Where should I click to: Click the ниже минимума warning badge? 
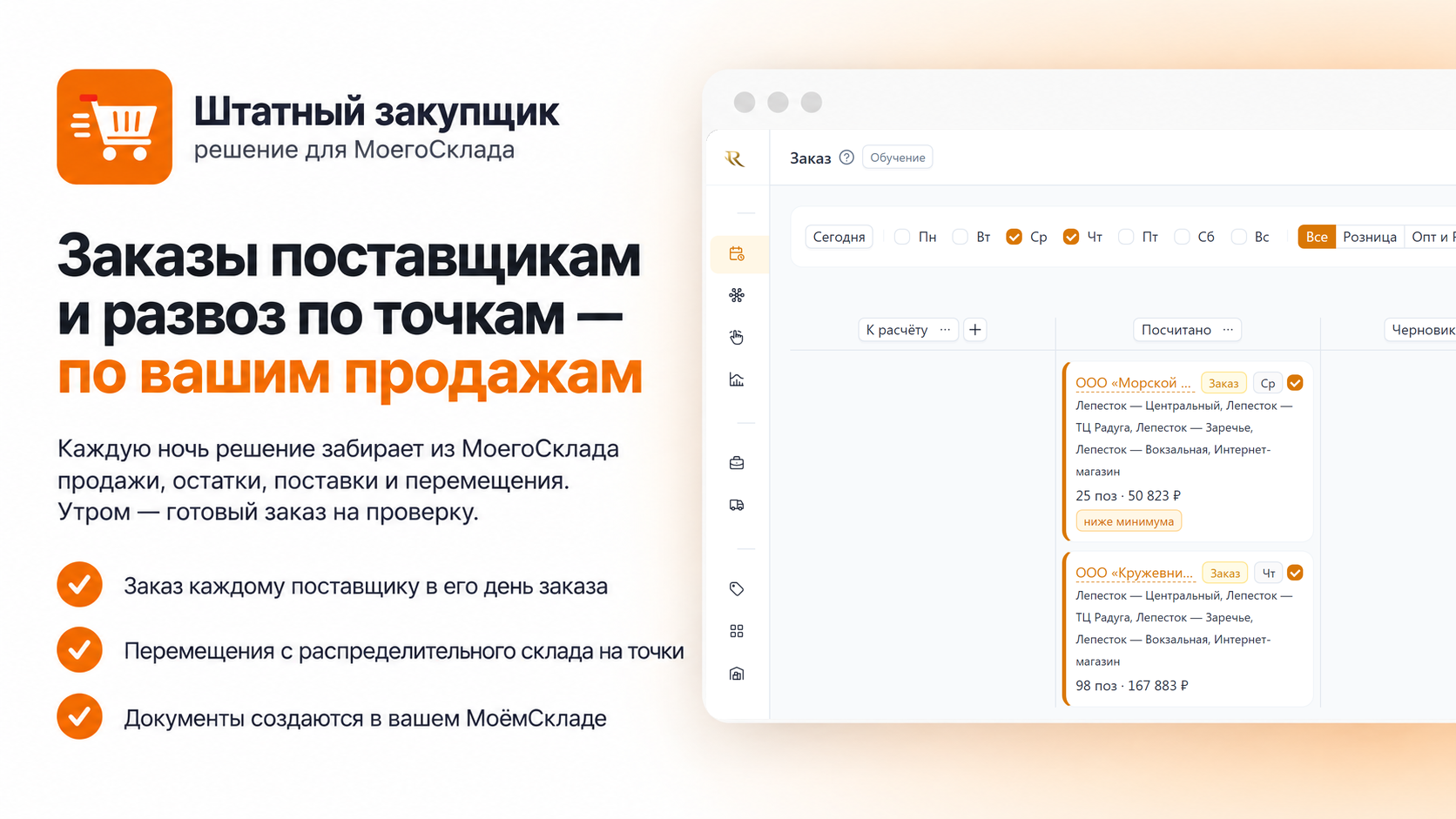1129,521
